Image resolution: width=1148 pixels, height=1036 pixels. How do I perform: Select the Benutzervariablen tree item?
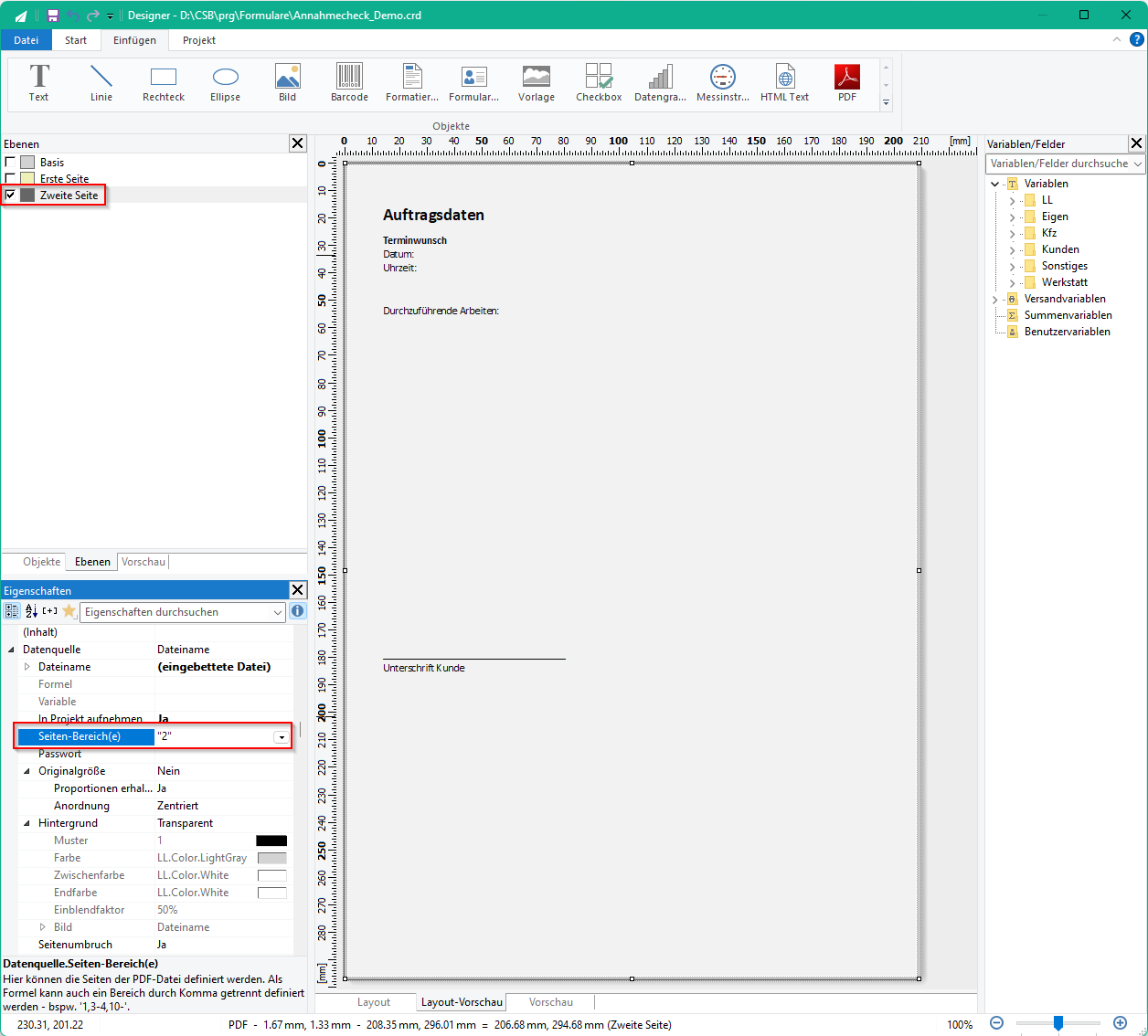point(1067,332)
